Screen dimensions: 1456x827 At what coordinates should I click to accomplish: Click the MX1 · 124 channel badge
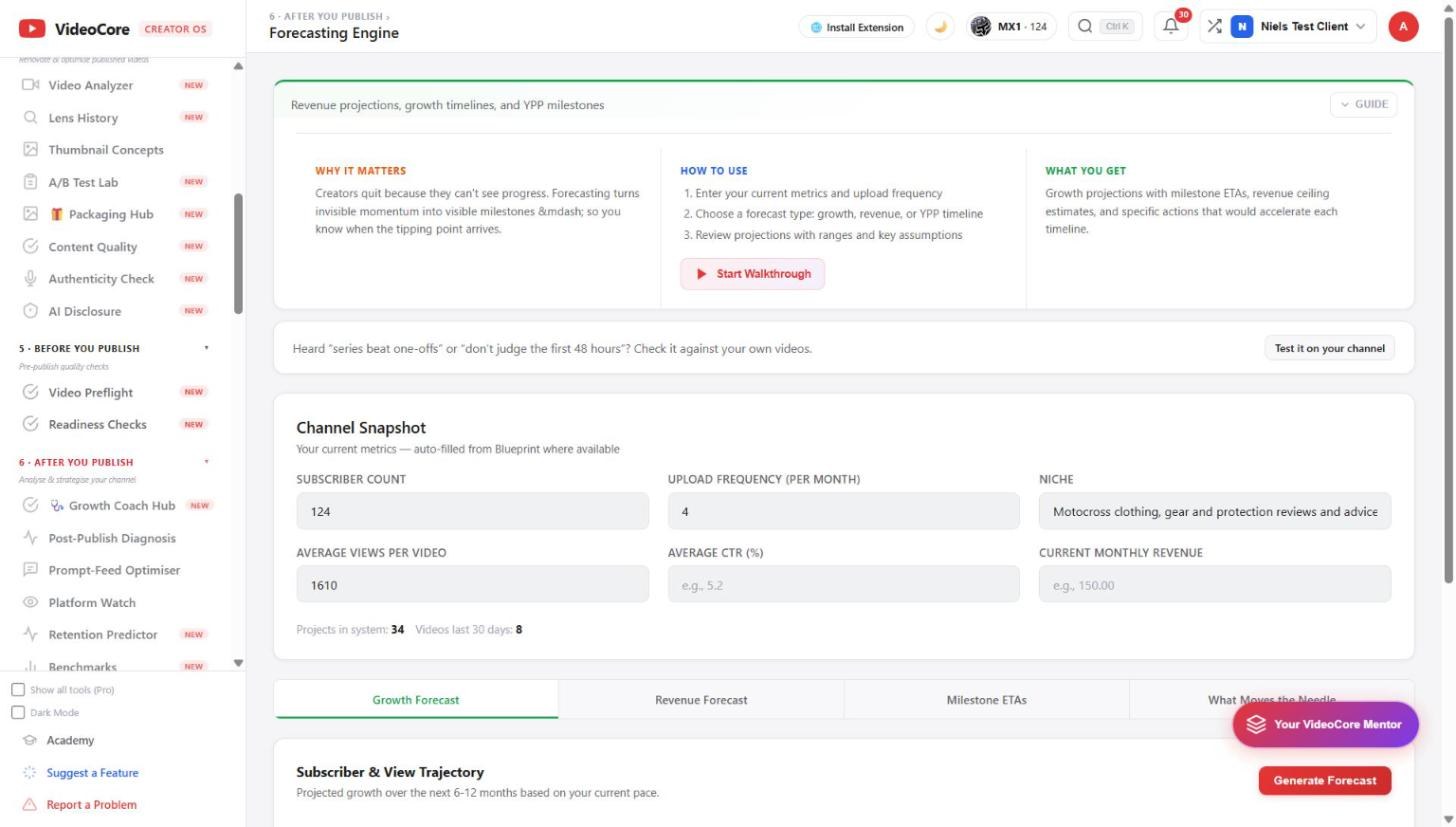[x=1012, y=27]
